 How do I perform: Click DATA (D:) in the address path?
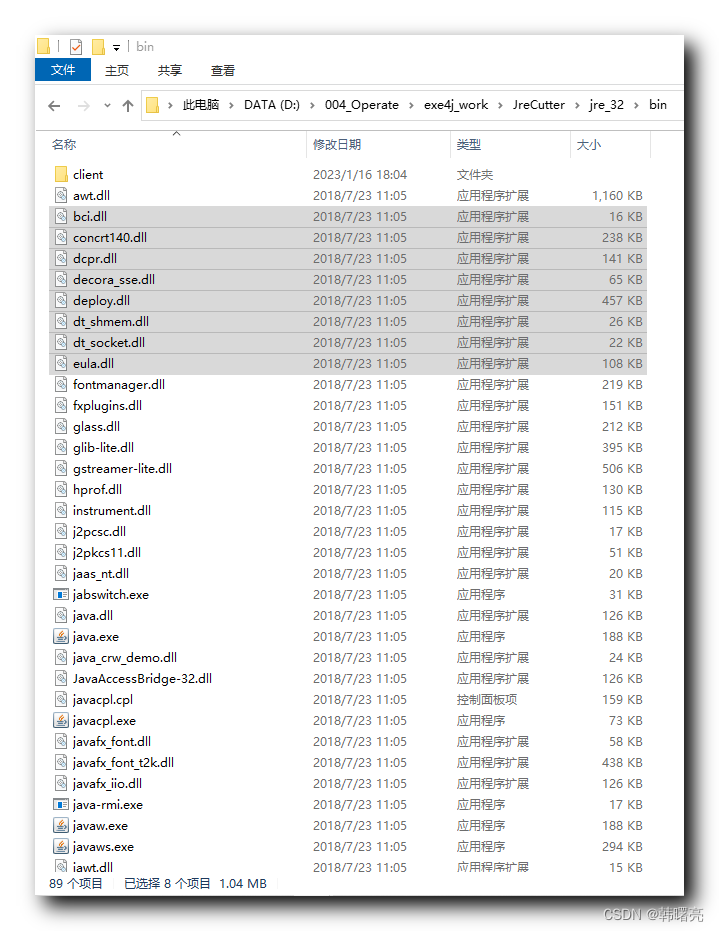tap(271, 105)
